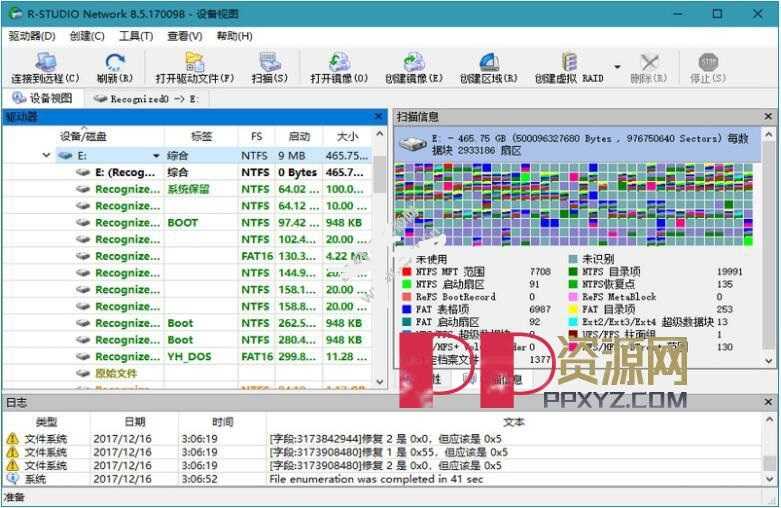Click drive icon of 144.9 Recognized row
Screen dimensions: 781x508
coord(83,273)
